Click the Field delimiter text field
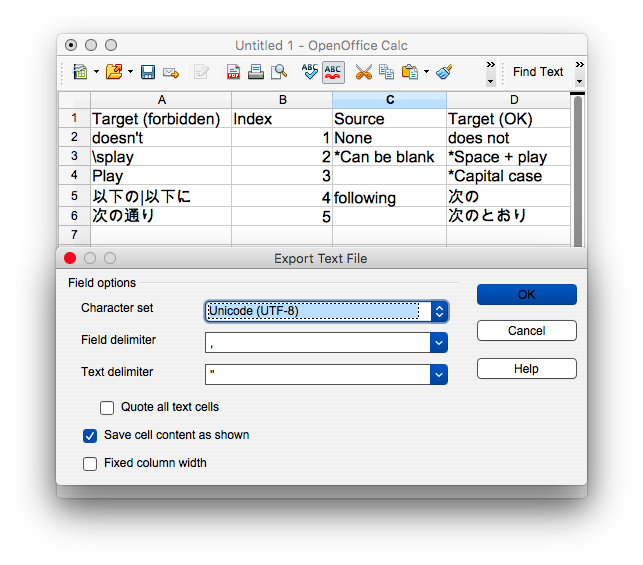The width and height of the screenshot is (643, 565). click(x=317, y=342)
